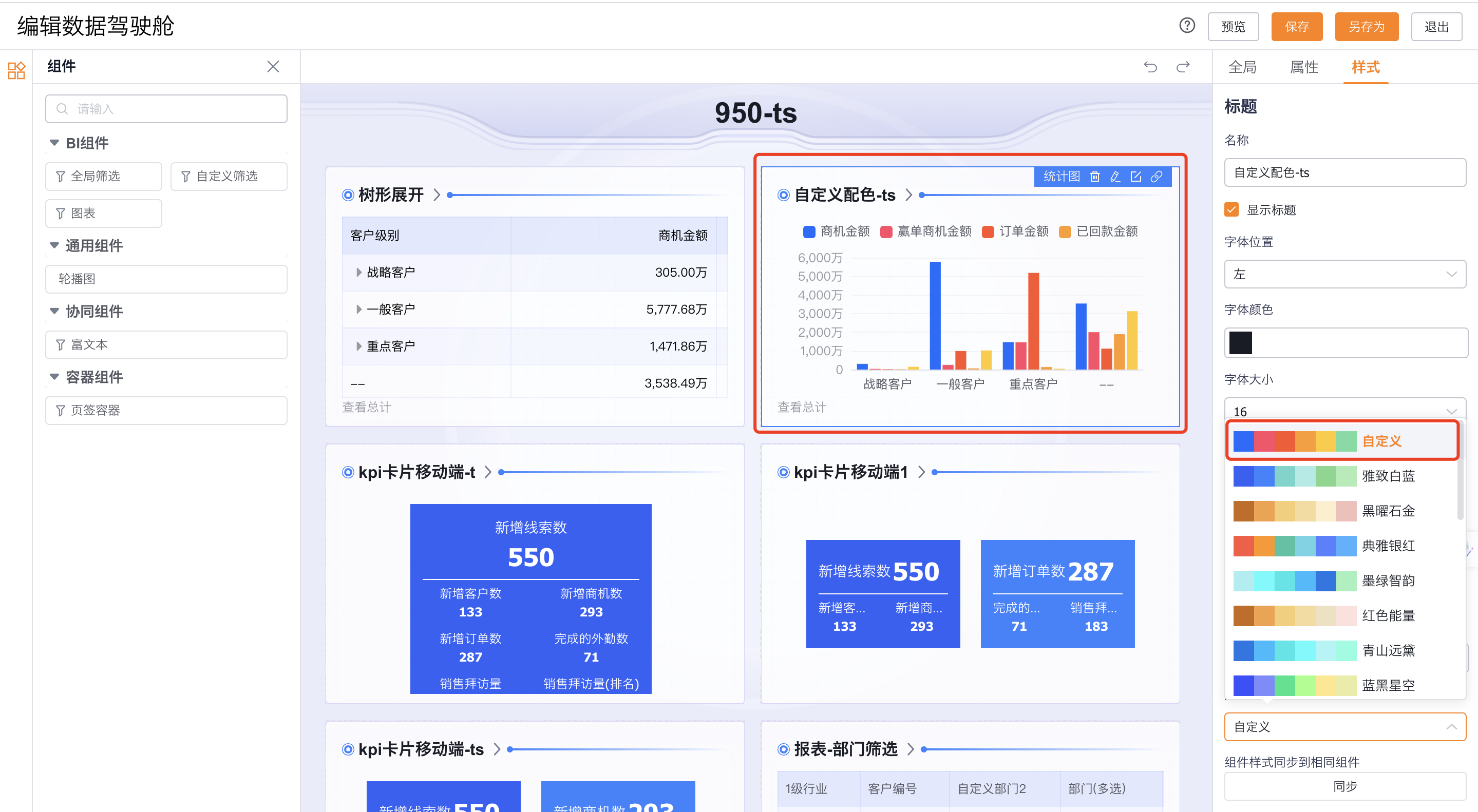Click the pencil rename icon on chart
The height and width of the screenshot is (812, 1478).
(x=1115, y=177)
